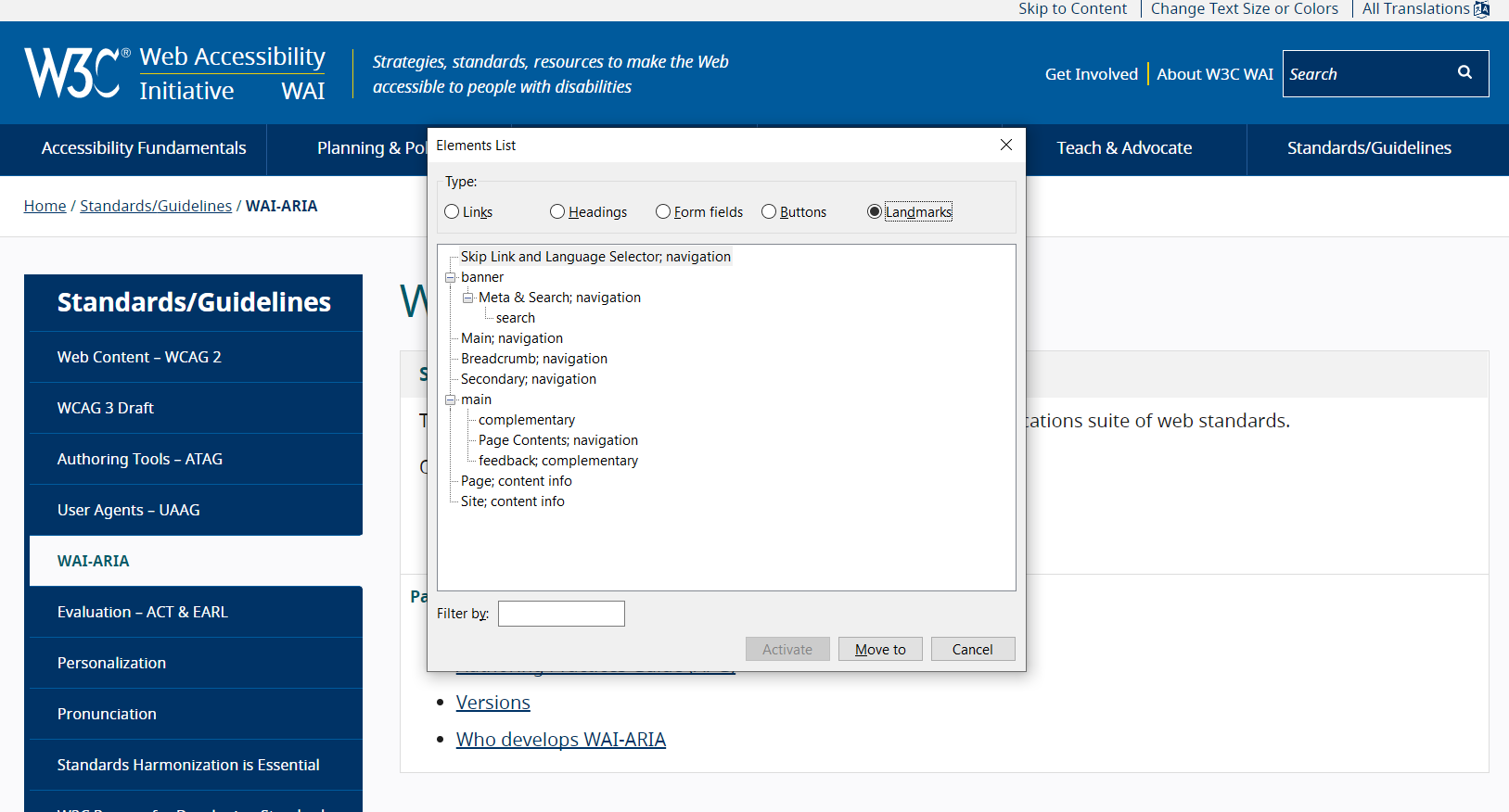
Task: Select the Buttons radio option
Action: [x=769, y=211]
